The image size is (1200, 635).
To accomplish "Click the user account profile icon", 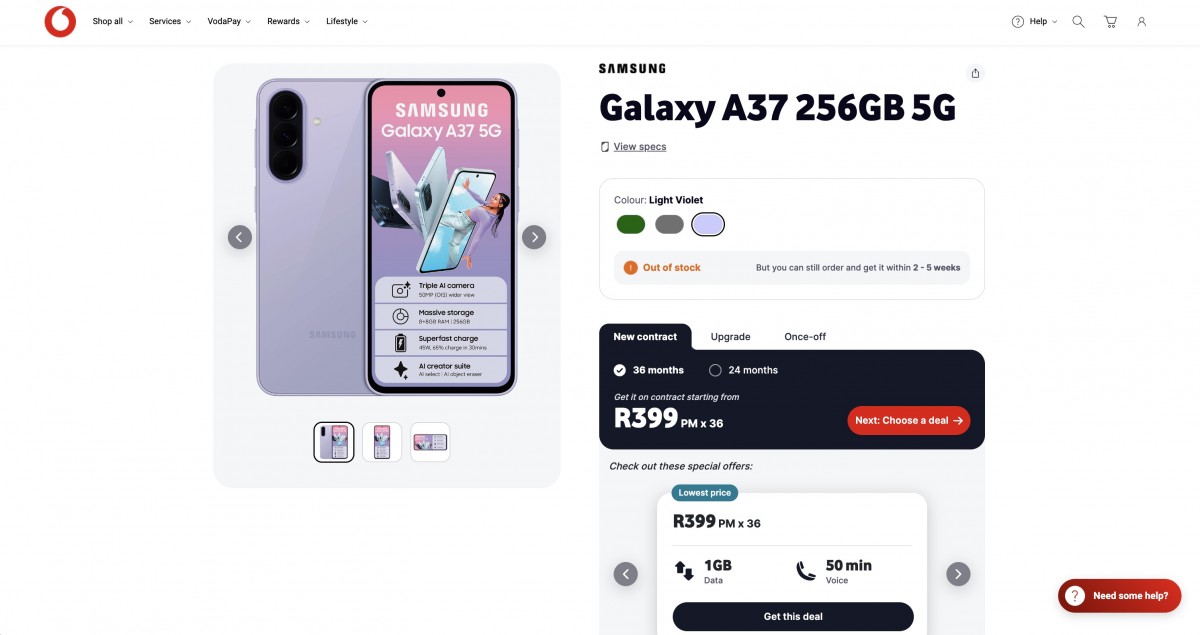I will [x=1141, y=21].
